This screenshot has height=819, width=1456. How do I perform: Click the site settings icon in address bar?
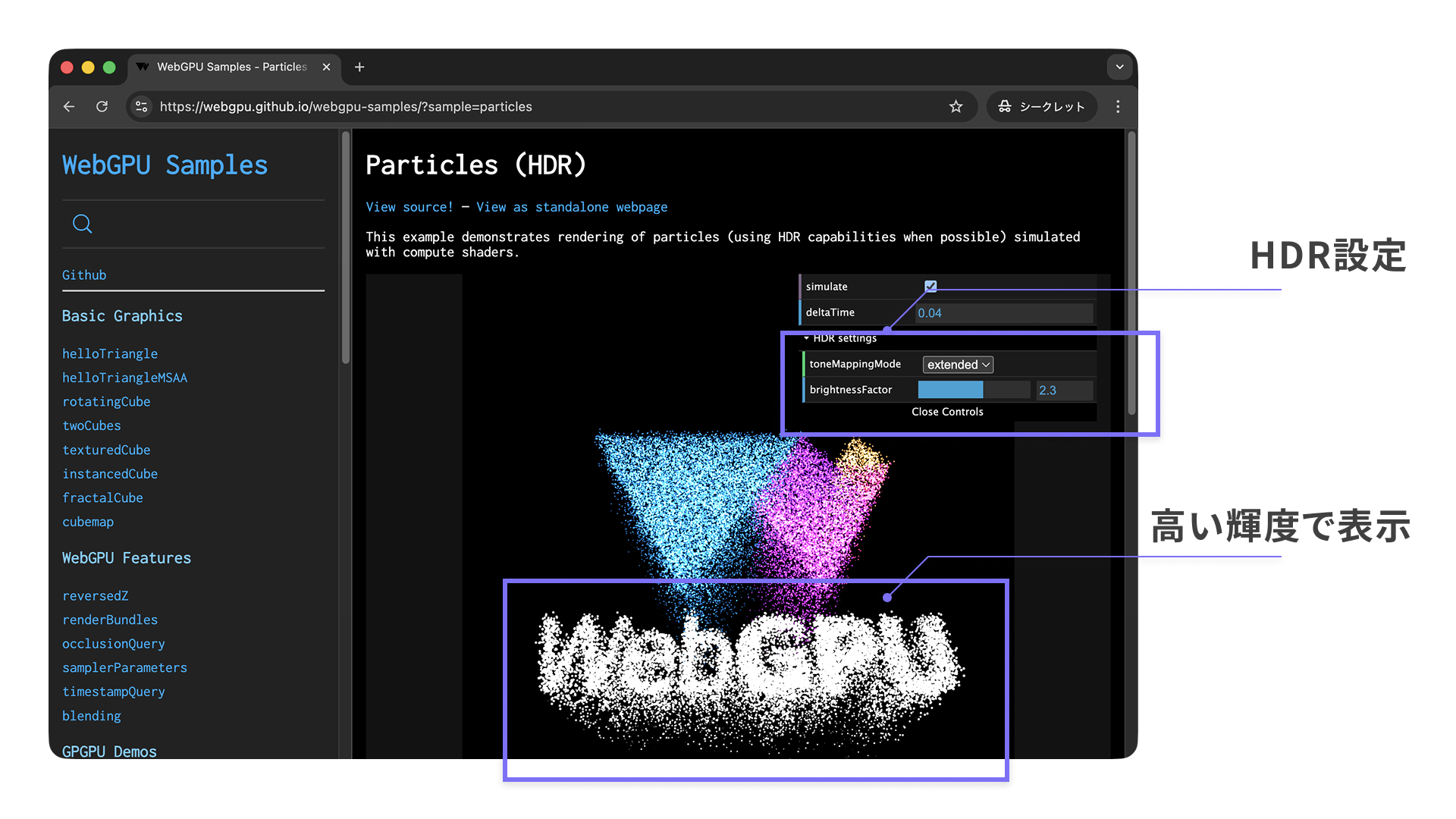[142, 107]
